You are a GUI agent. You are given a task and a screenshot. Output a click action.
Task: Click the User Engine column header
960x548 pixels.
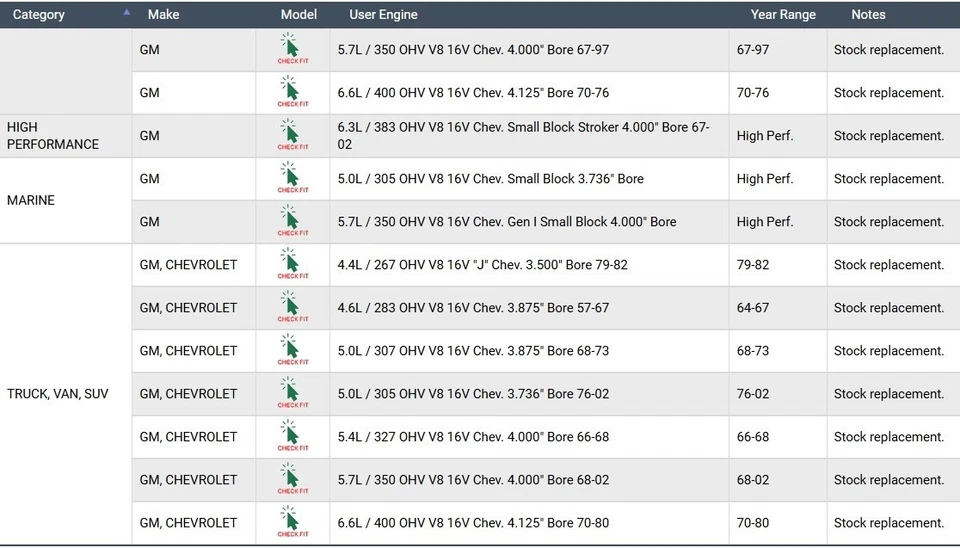click(383, 15)
